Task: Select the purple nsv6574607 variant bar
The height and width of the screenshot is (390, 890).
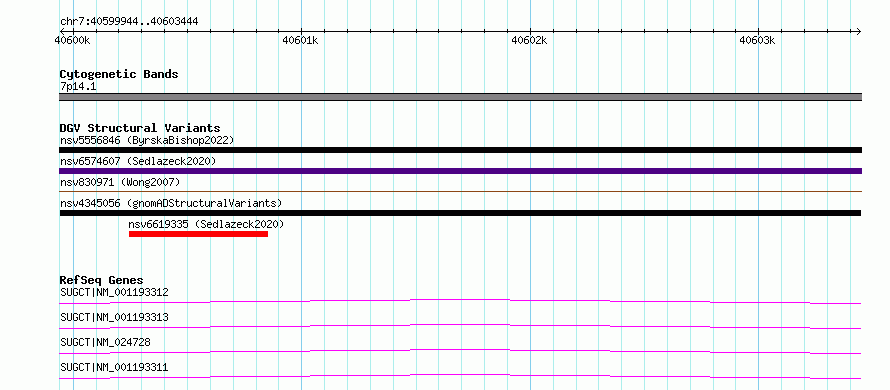Action: tap(460, 171)
